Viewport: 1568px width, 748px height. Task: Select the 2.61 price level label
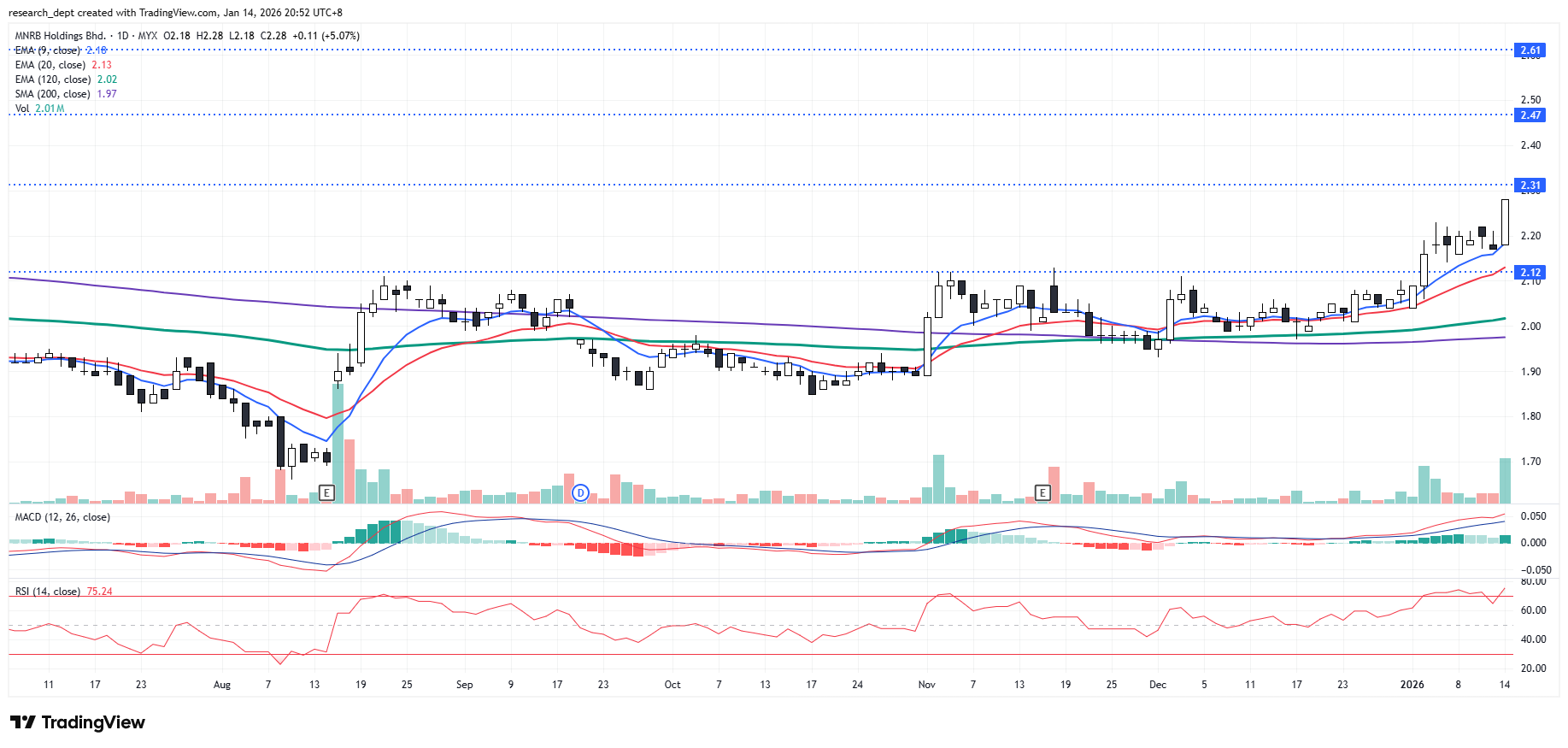pos(1530,50)
